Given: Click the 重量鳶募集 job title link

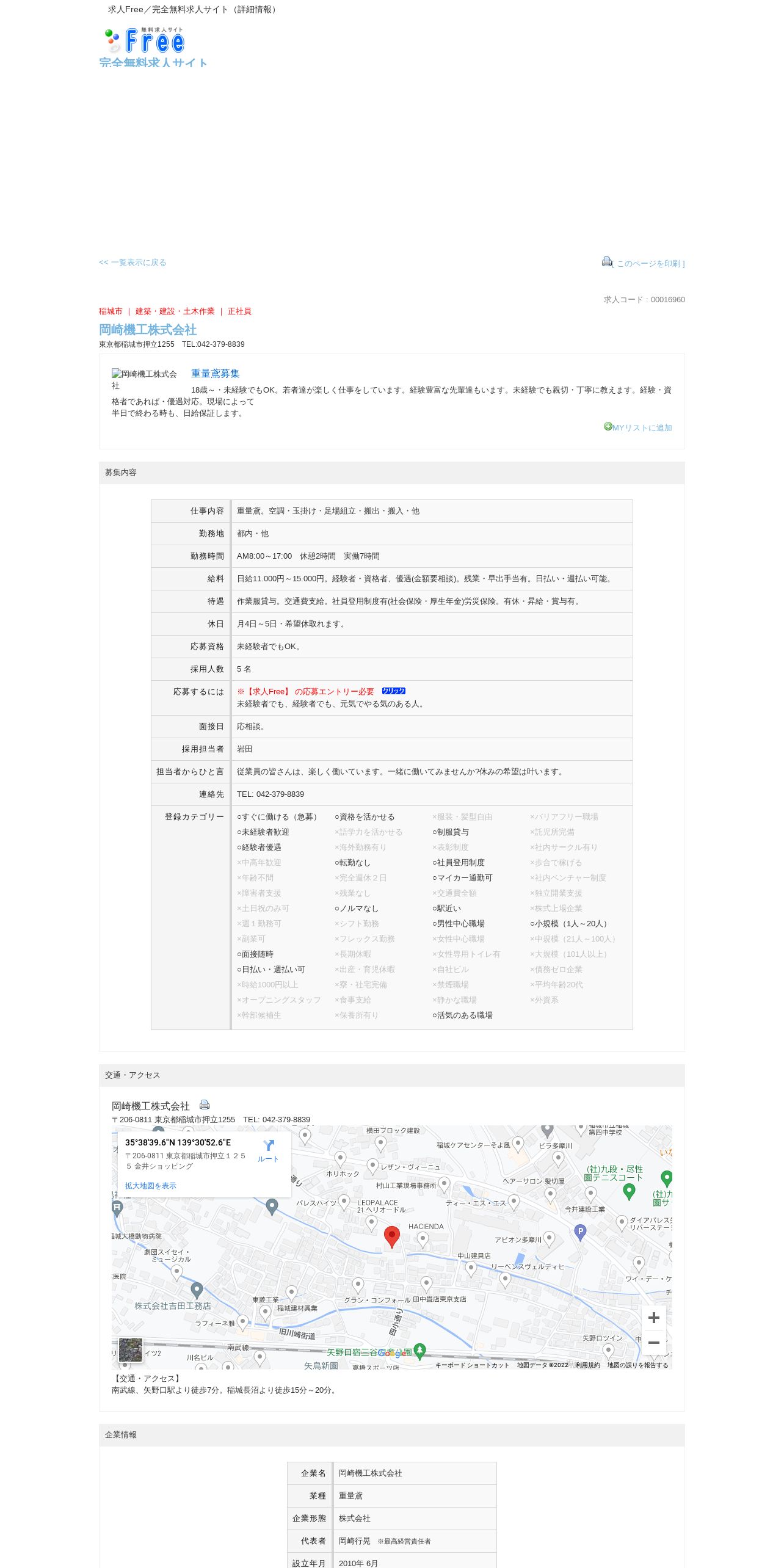Looking at the screenshot, I should (216, 374).
